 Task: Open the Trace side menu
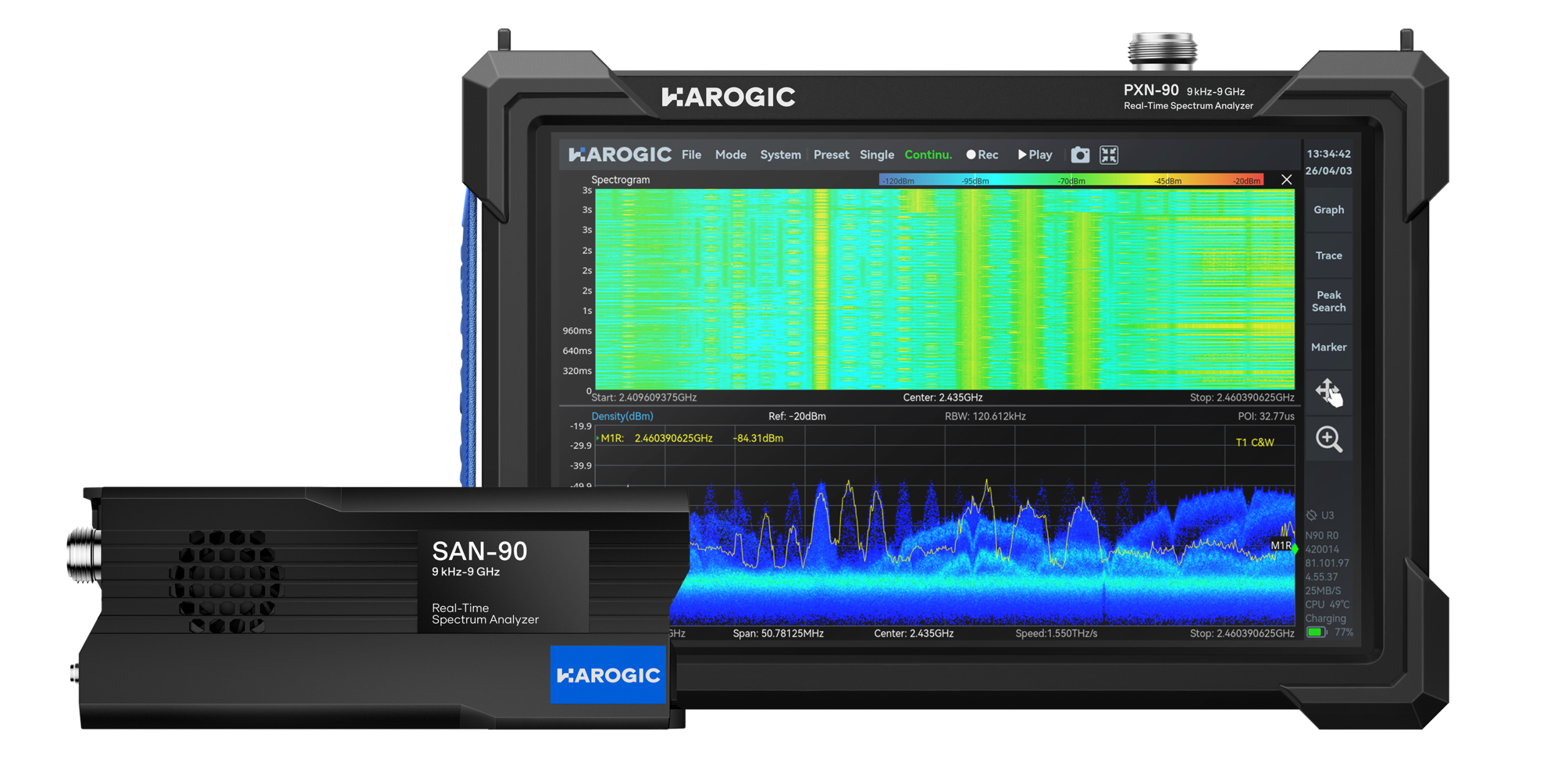click(1328, 255)
